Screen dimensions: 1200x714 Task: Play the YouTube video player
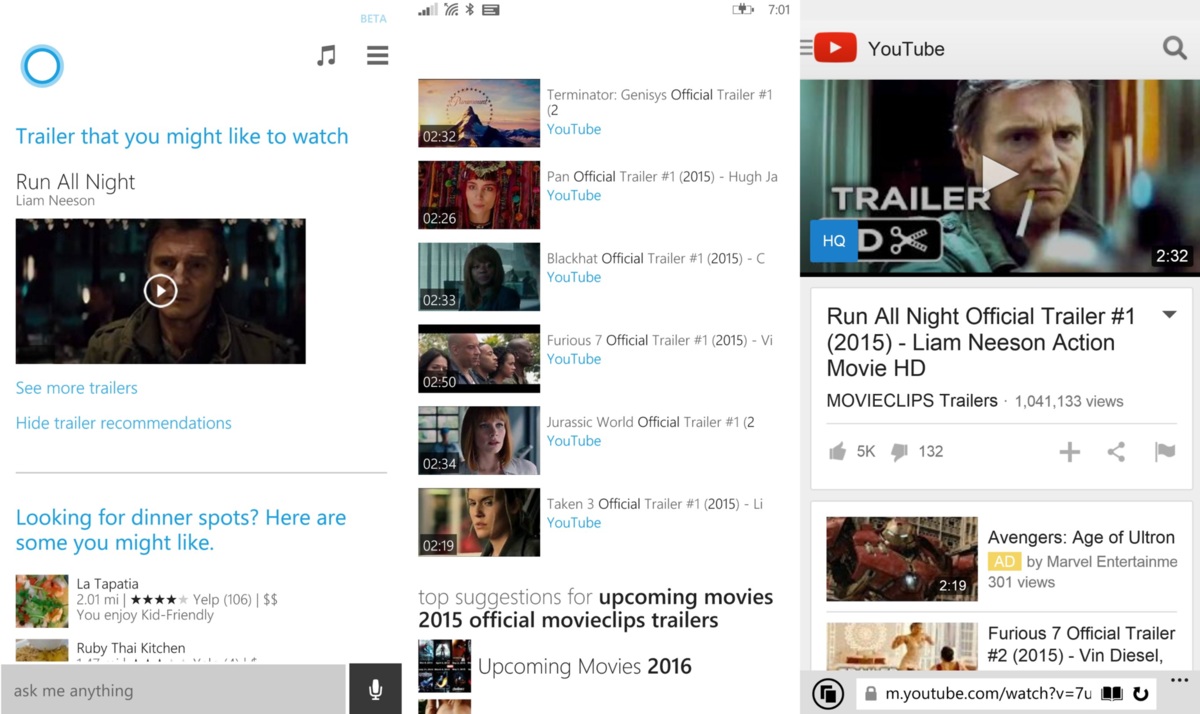coord(1000,174)
